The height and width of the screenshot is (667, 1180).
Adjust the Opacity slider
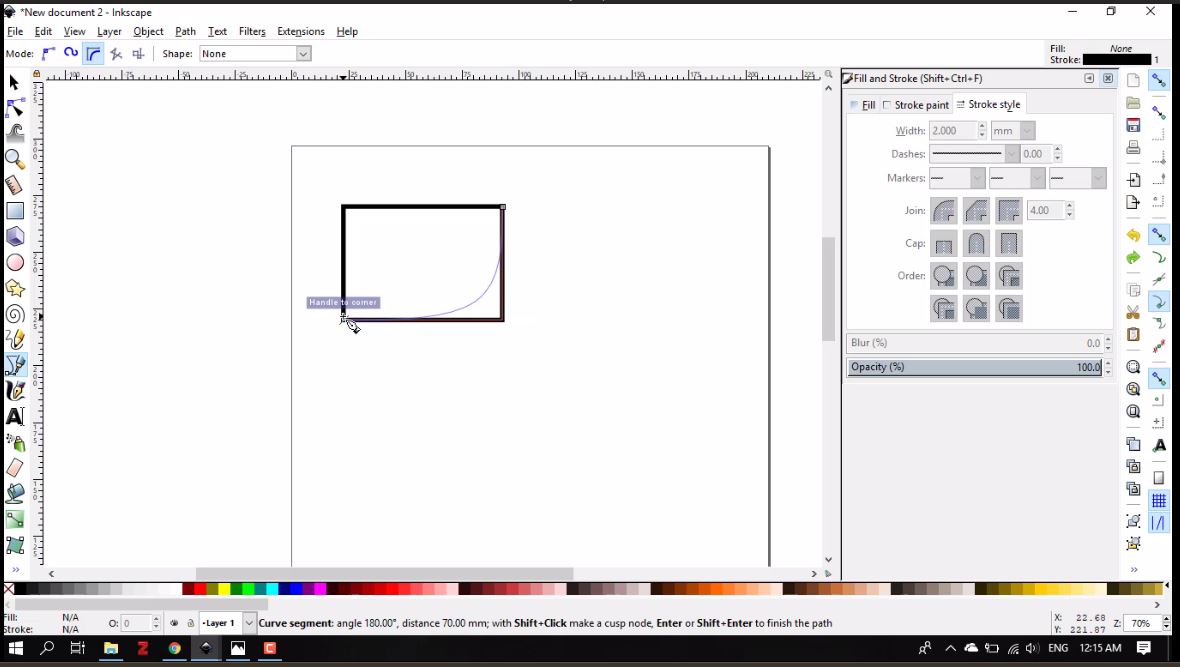[x=975, y=367]
